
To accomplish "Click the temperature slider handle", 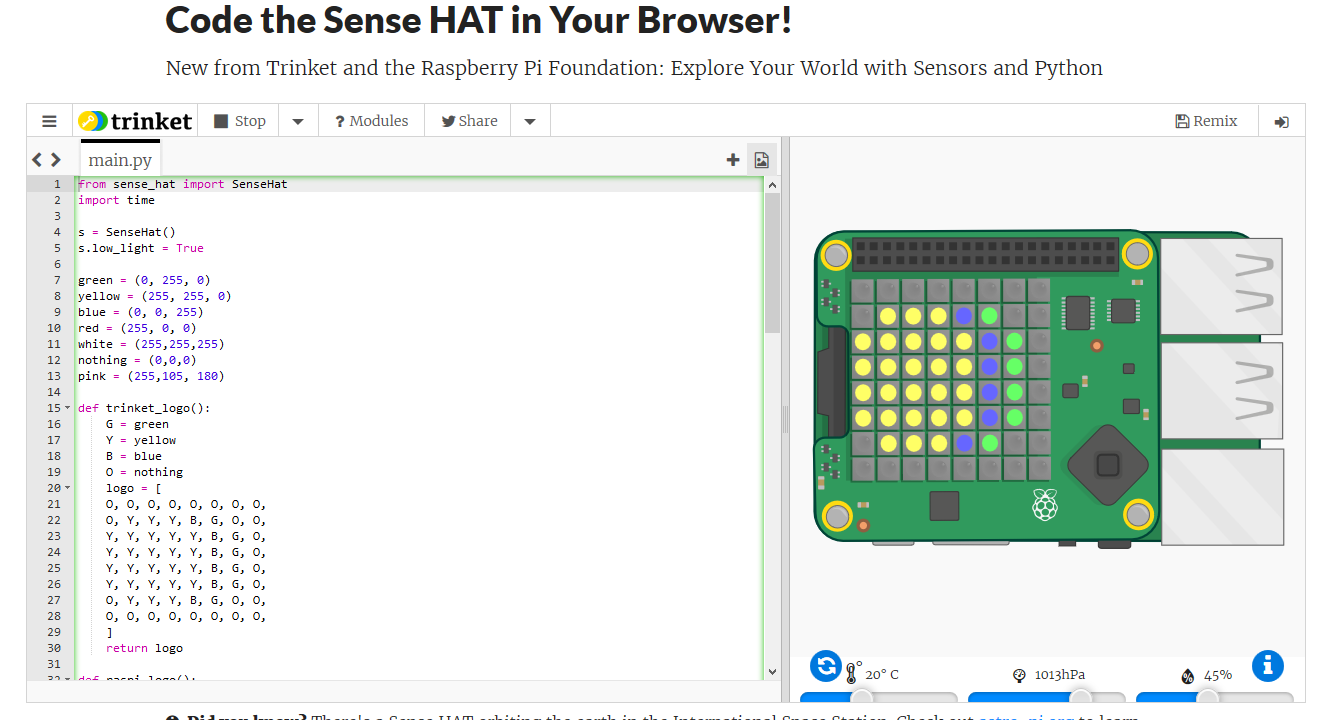I will pos(861,698).
